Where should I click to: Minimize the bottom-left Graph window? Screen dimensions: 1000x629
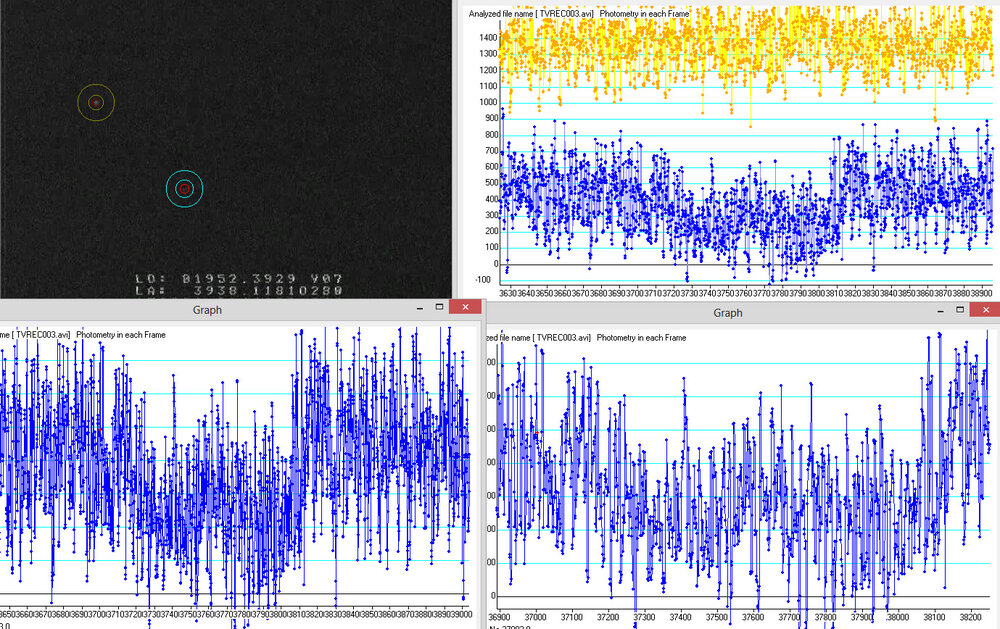click(x=418, y=309)
